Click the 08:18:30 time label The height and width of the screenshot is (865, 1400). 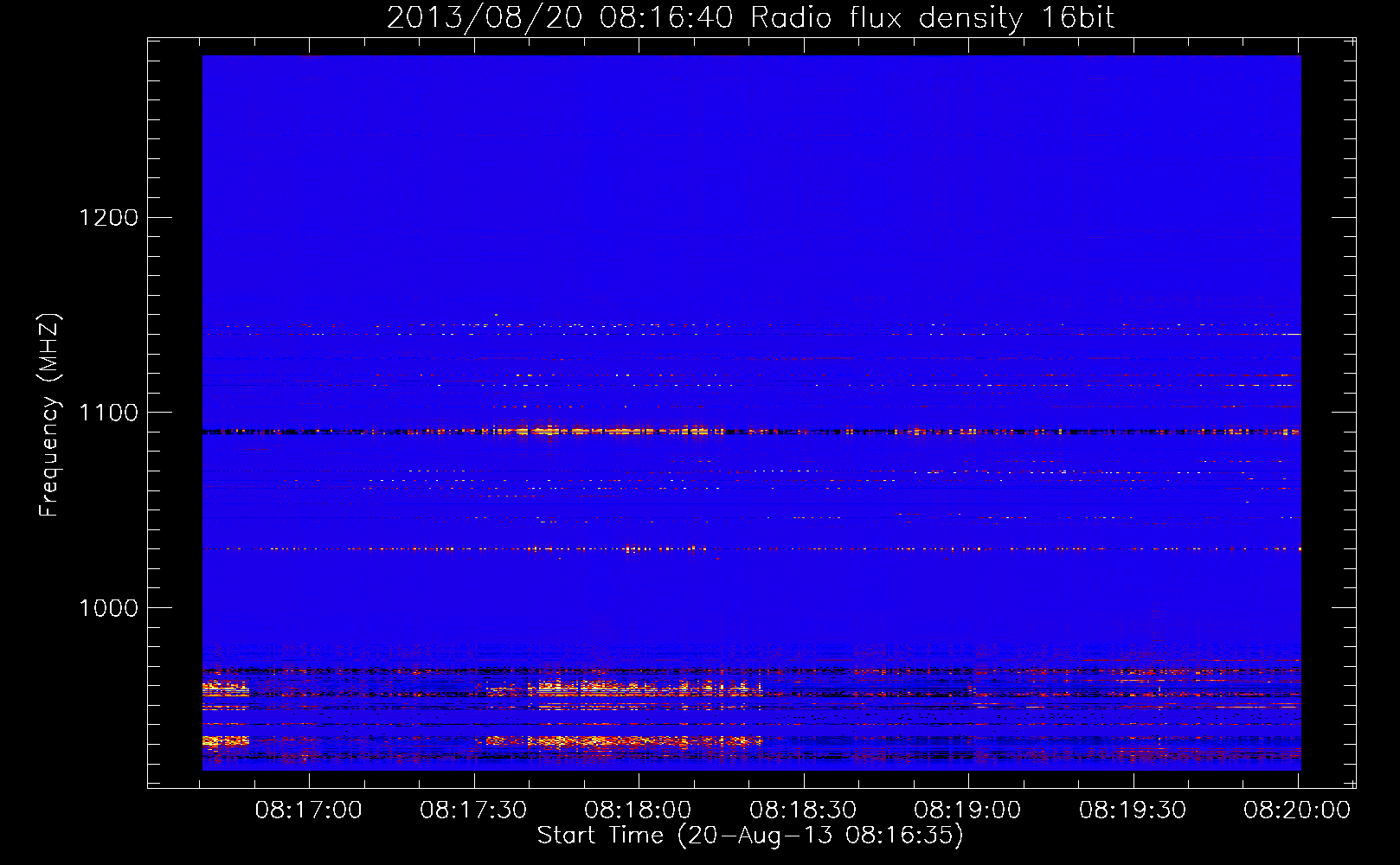coord(803,811)
